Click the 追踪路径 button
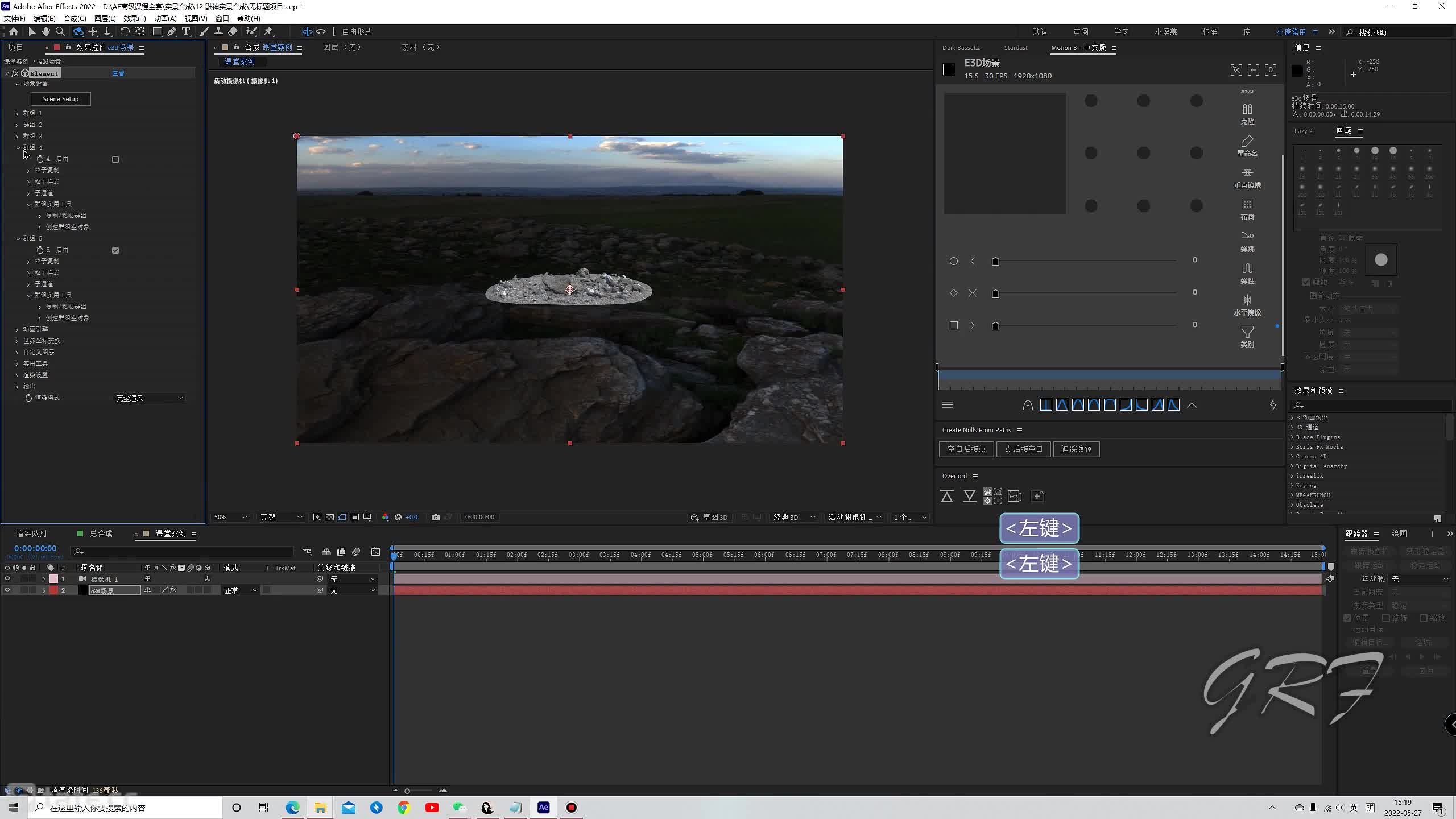Screen dimensions: 1456x819 (1077, 449)
